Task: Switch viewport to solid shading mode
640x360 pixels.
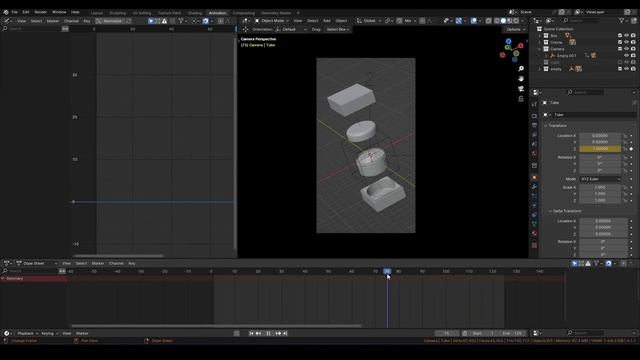Action: 503,21
